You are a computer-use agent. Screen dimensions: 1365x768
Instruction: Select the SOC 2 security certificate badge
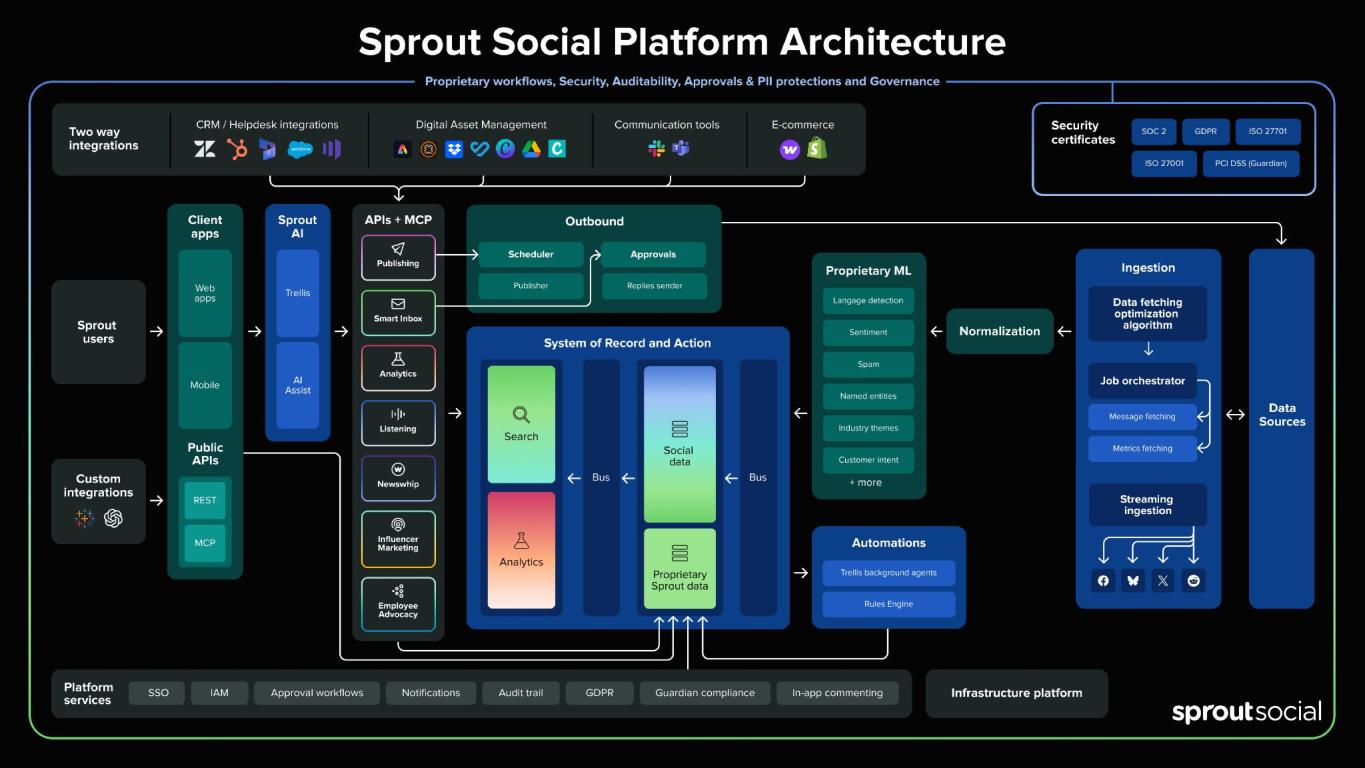coord(1154,132)
